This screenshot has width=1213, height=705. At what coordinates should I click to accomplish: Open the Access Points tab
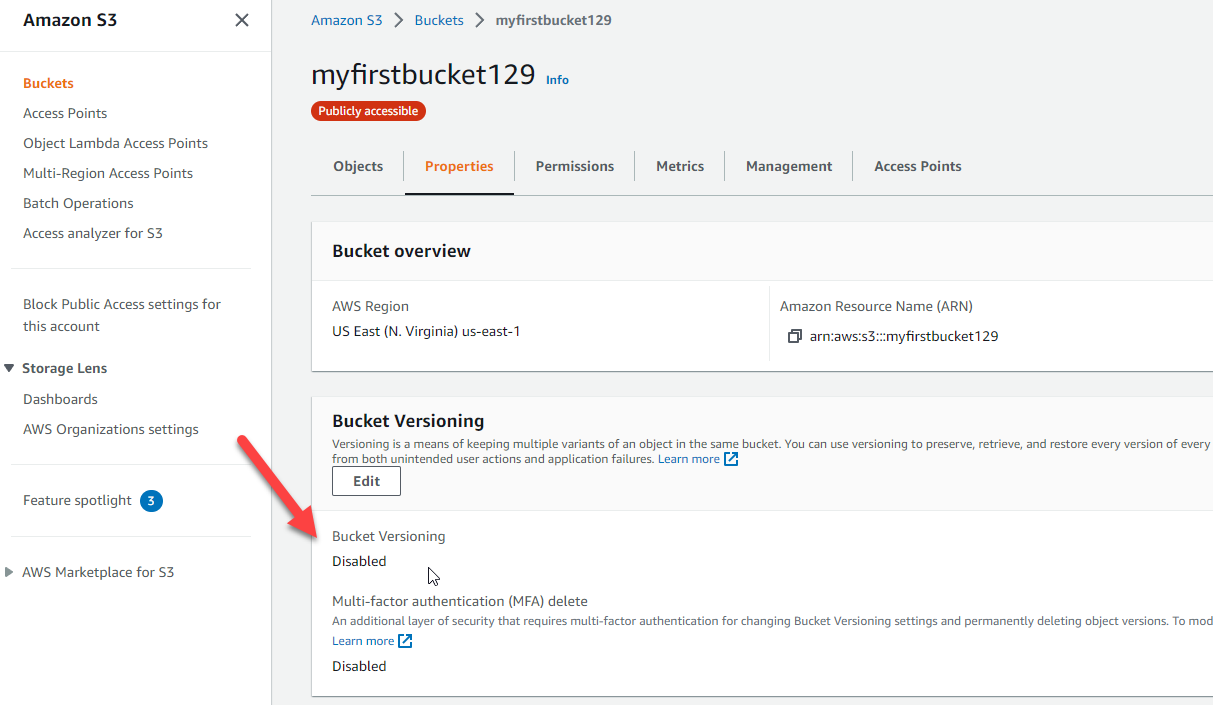point(917,167)
